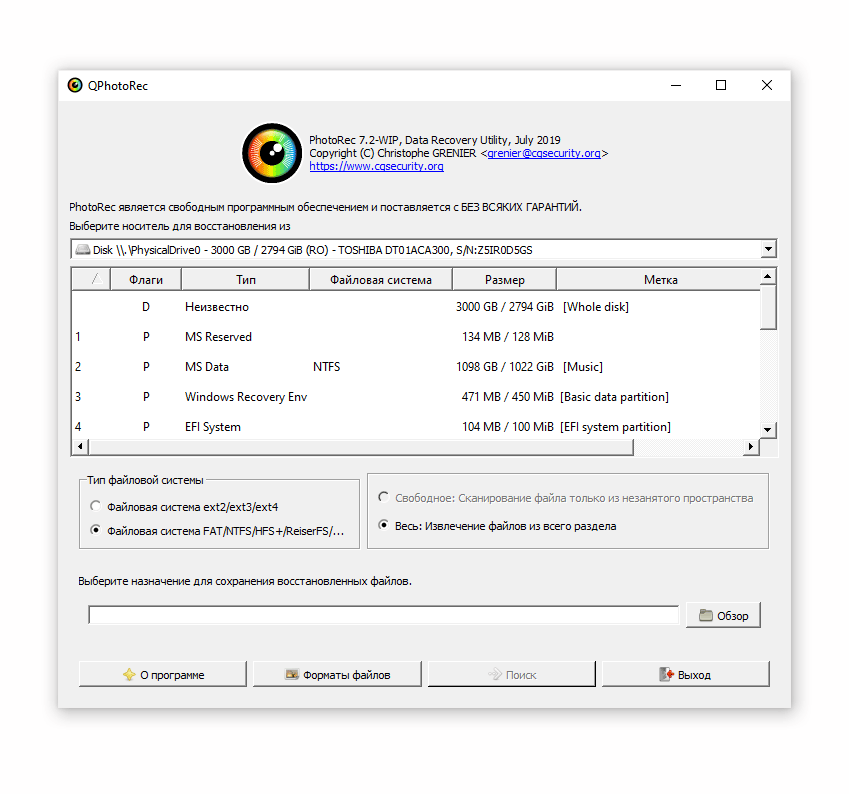Click the exit door icon on Выход

666,675
